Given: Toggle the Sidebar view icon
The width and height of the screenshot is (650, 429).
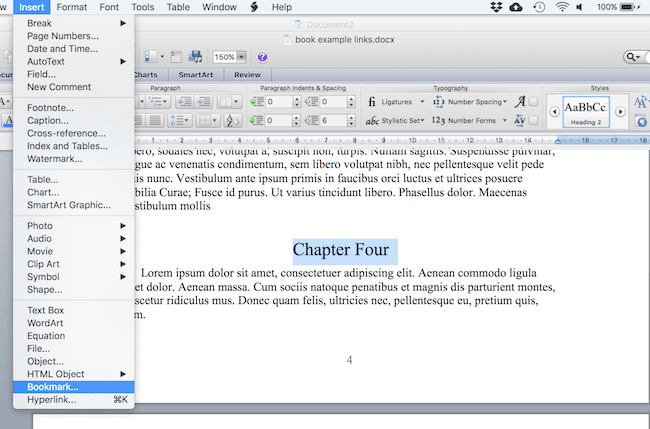Looking at the screenshot, I should coord(150,57).
